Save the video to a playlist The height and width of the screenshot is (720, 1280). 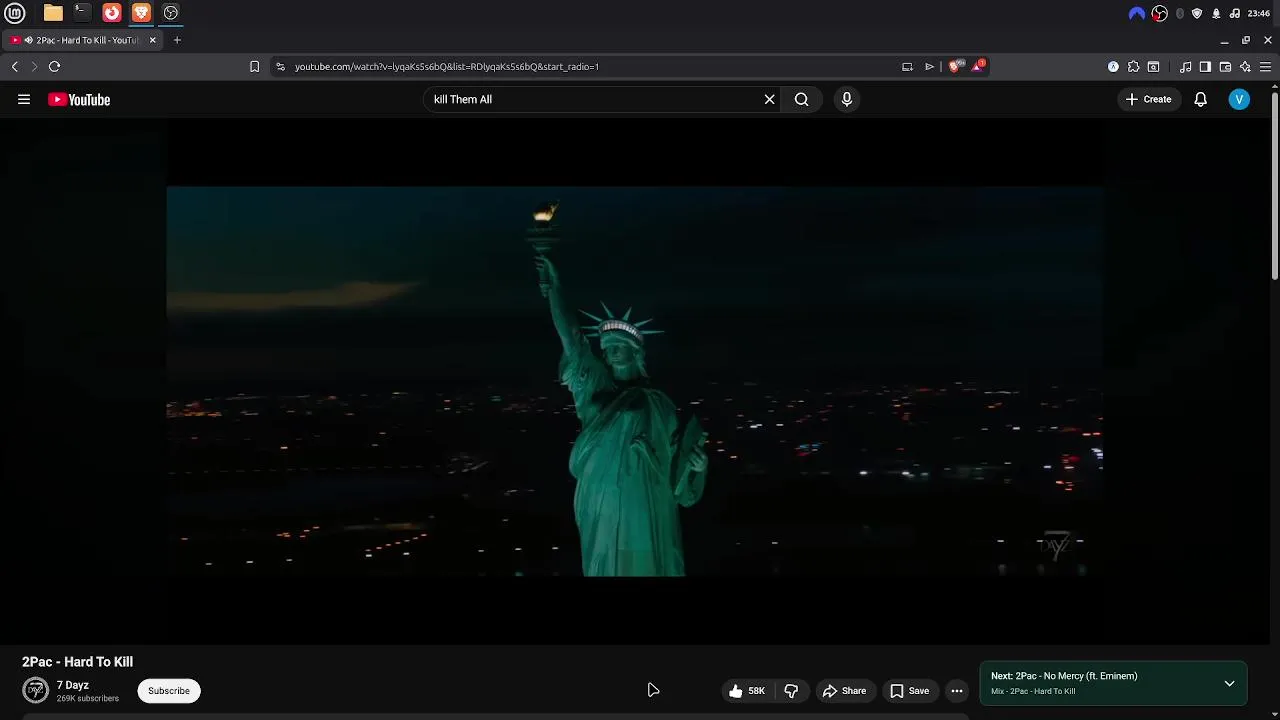(x=909, y=691)
